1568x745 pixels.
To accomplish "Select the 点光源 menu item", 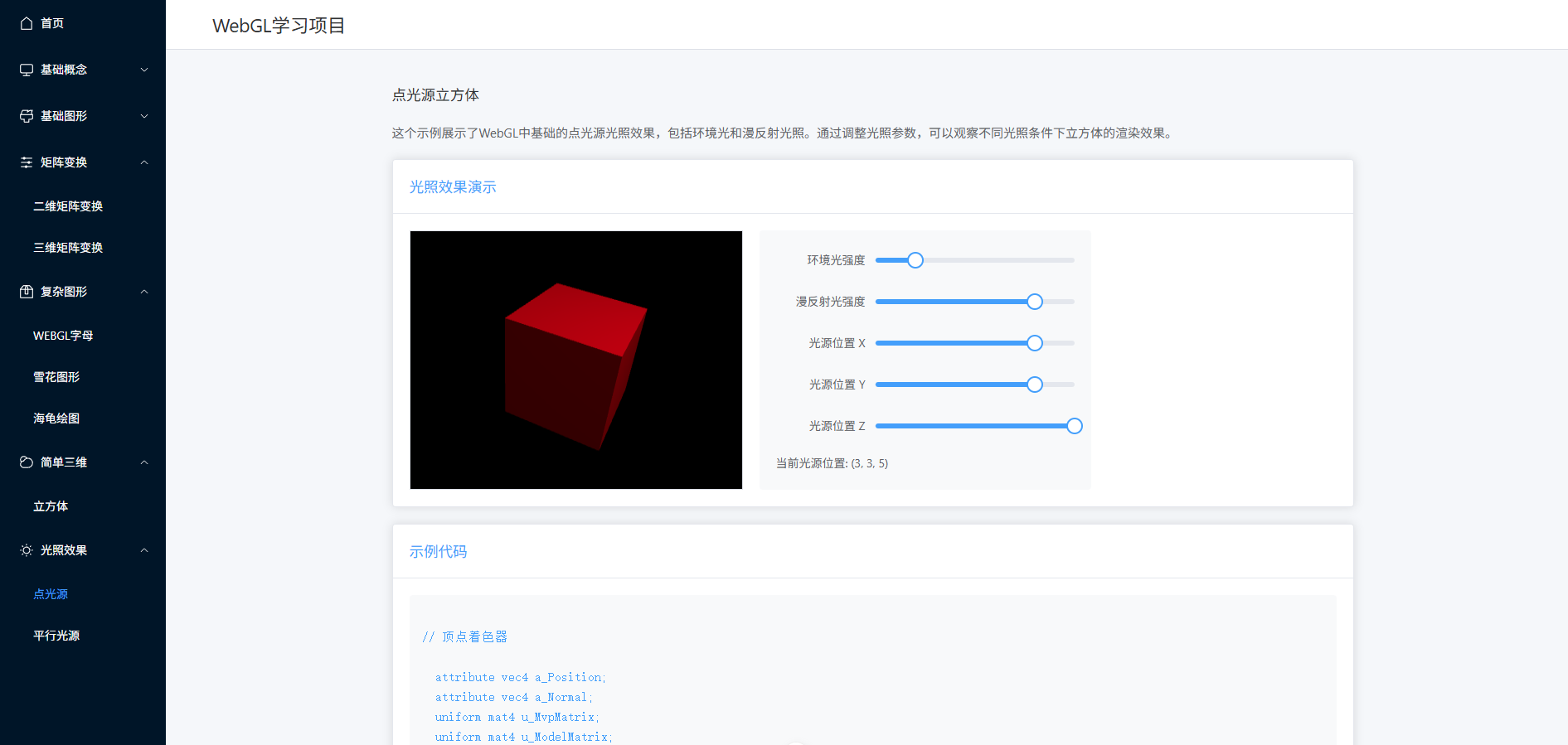I will point(83,594).
